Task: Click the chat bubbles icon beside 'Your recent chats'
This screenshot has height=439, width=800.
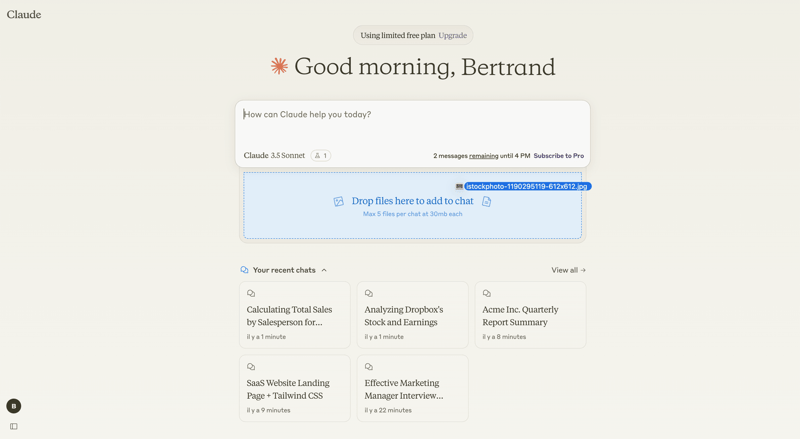Action: [x=244, y=270]
